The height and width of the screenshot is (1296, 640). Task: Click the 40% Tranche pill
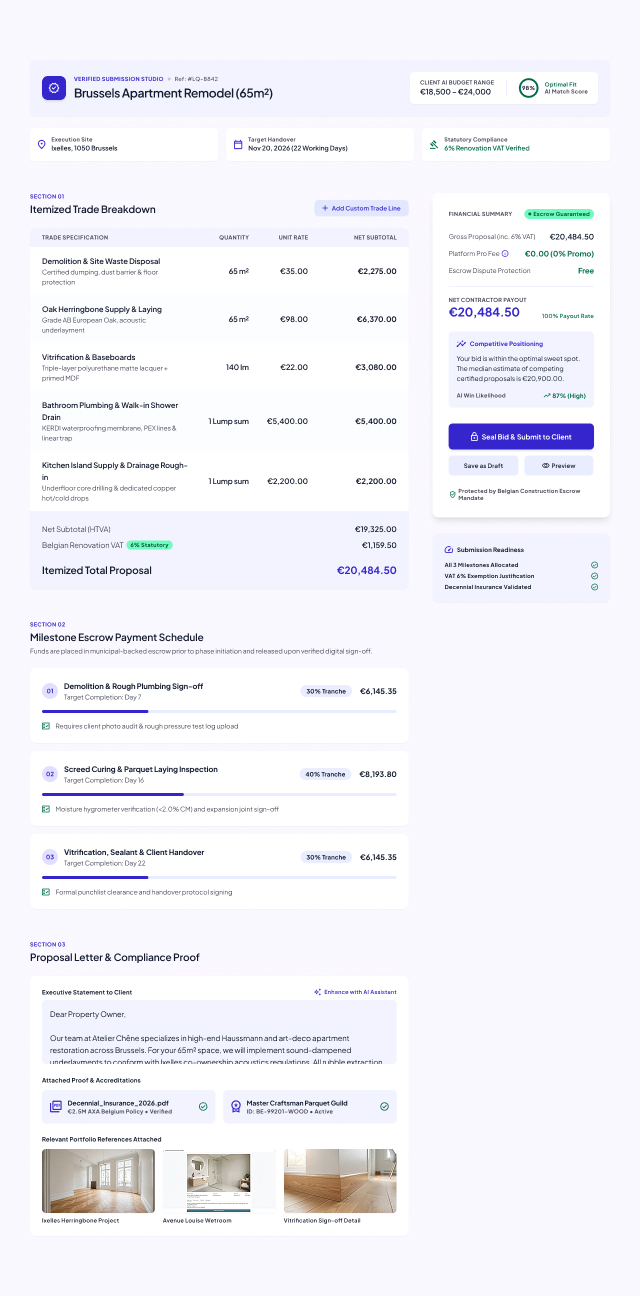326,774
